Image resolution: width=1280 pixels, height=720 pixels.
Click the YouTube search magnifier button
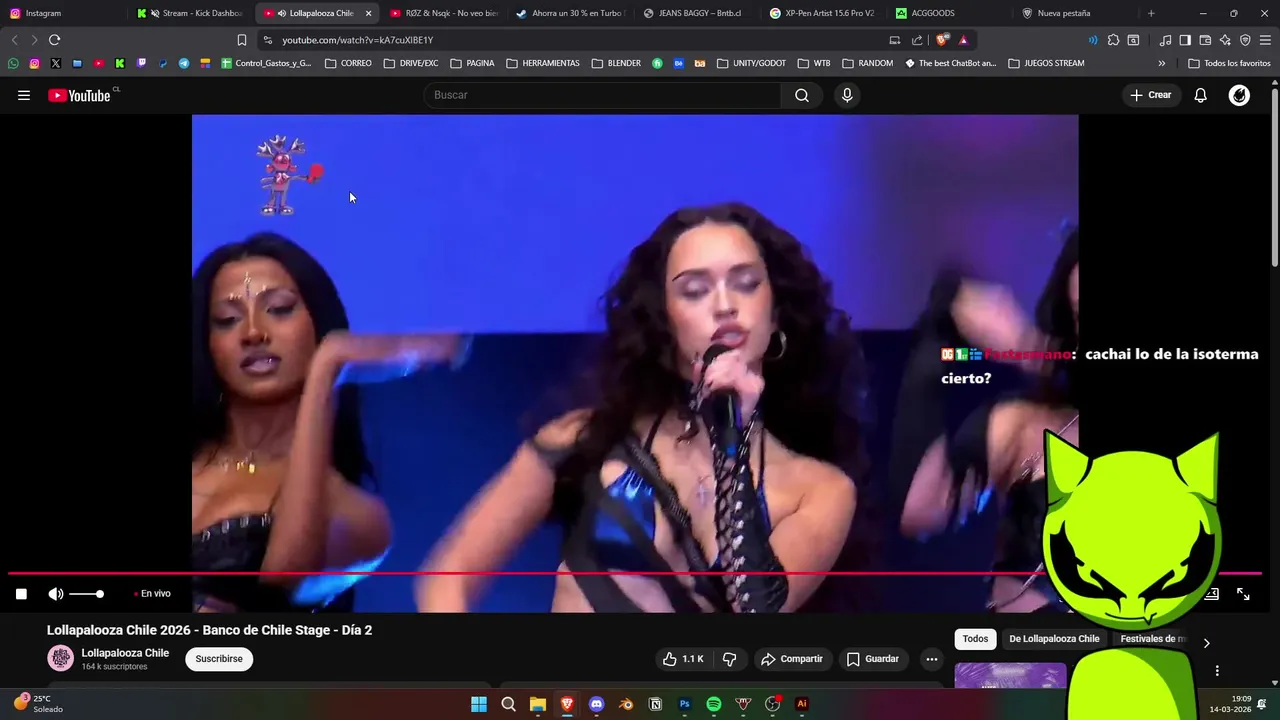[802, 95]
